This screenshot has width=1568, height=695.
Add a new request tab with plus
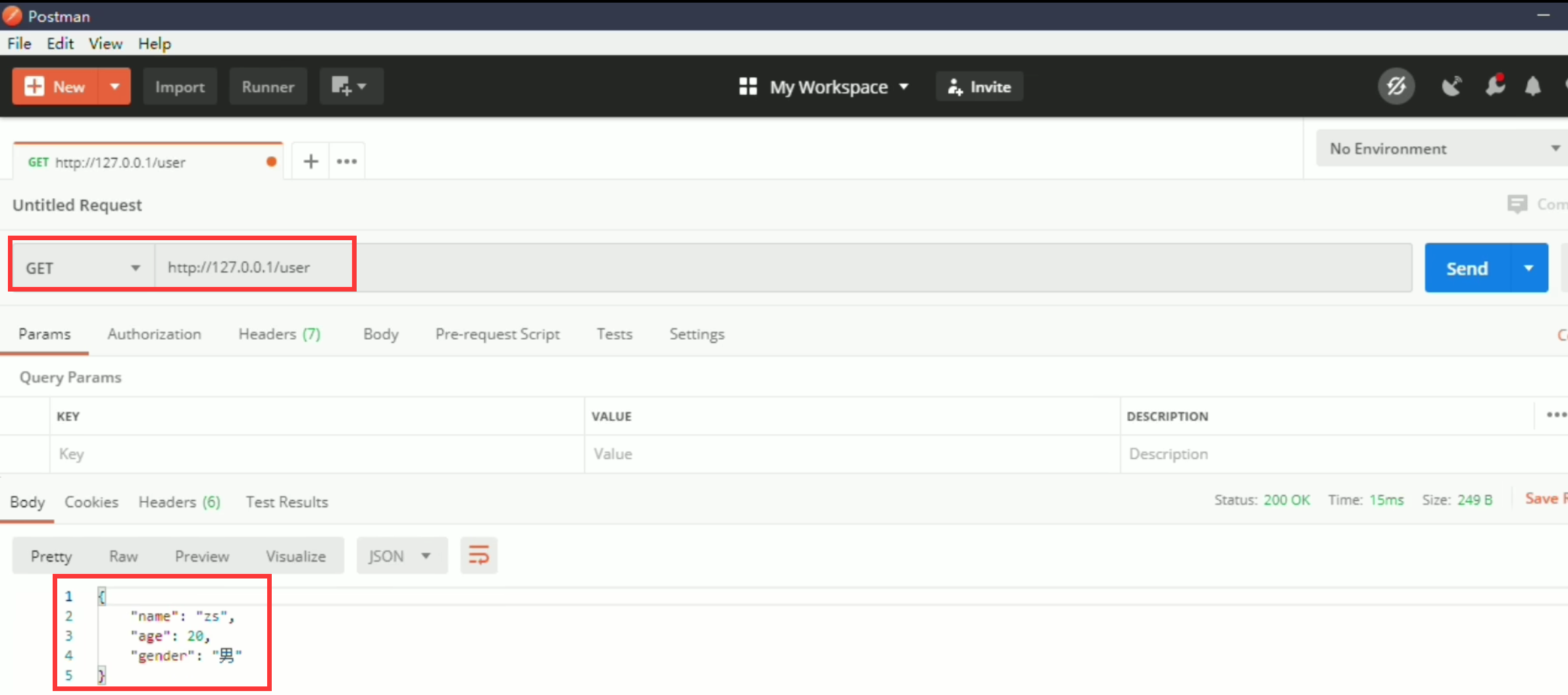coord(311,161)
